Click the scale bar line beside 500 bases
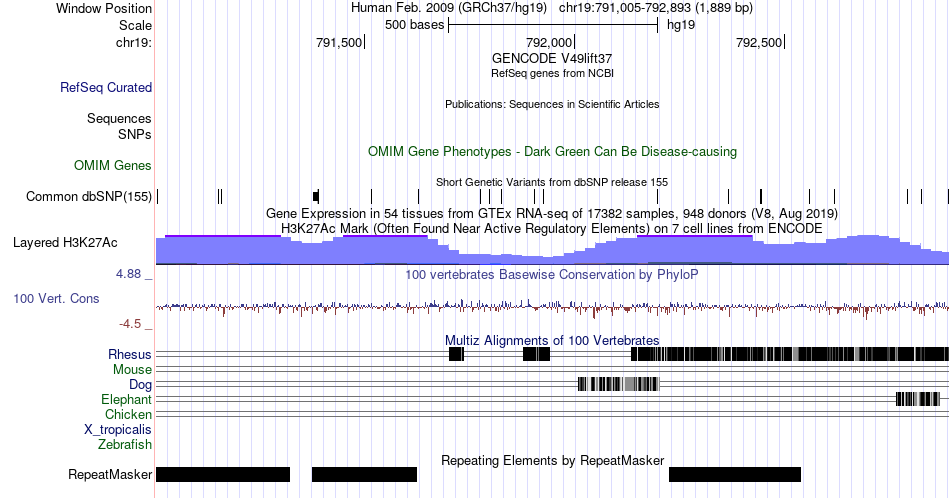 click(x=553, y=25)
